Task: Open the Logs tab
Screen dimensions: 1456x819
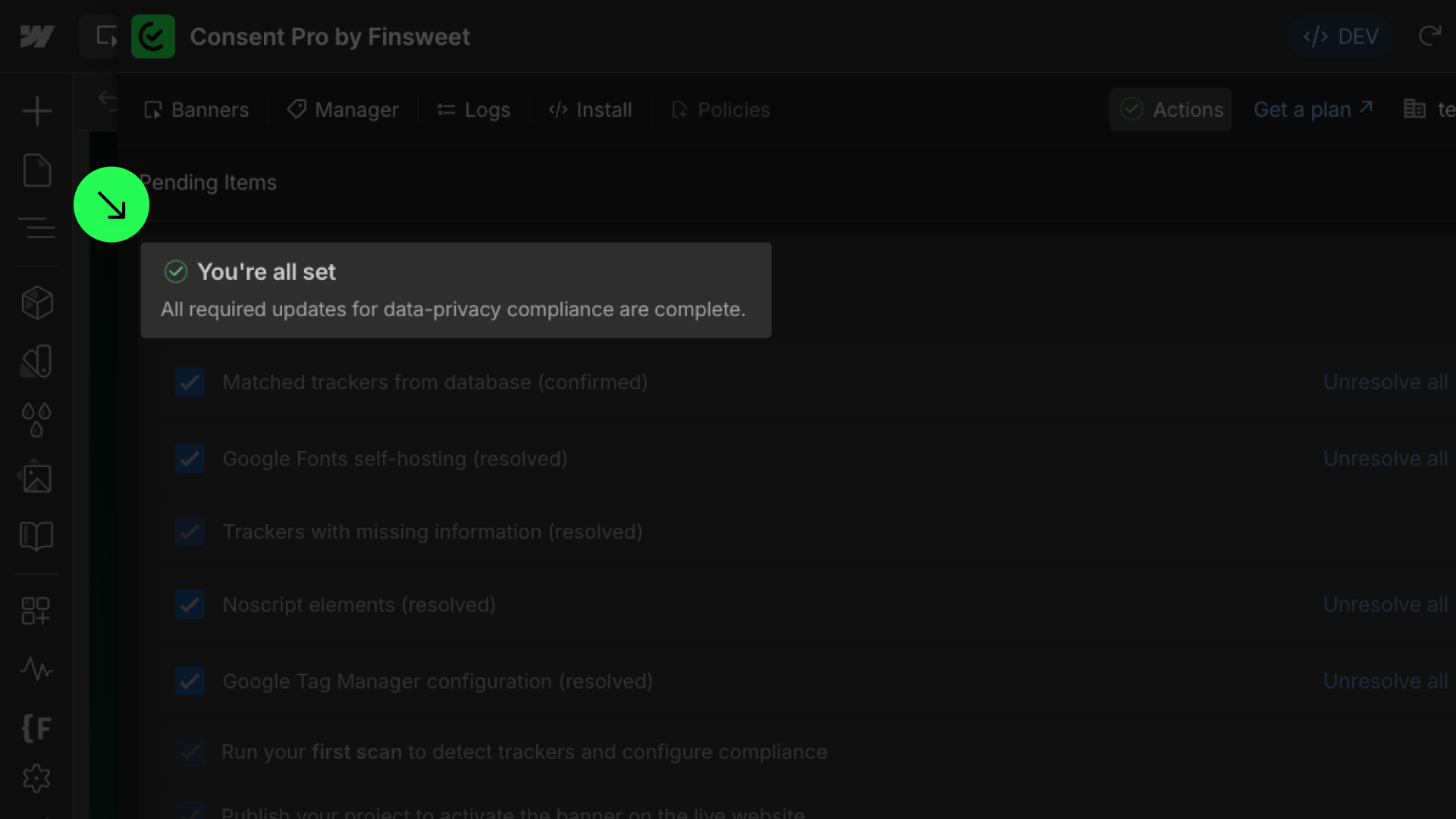Action: coord(474,110)
